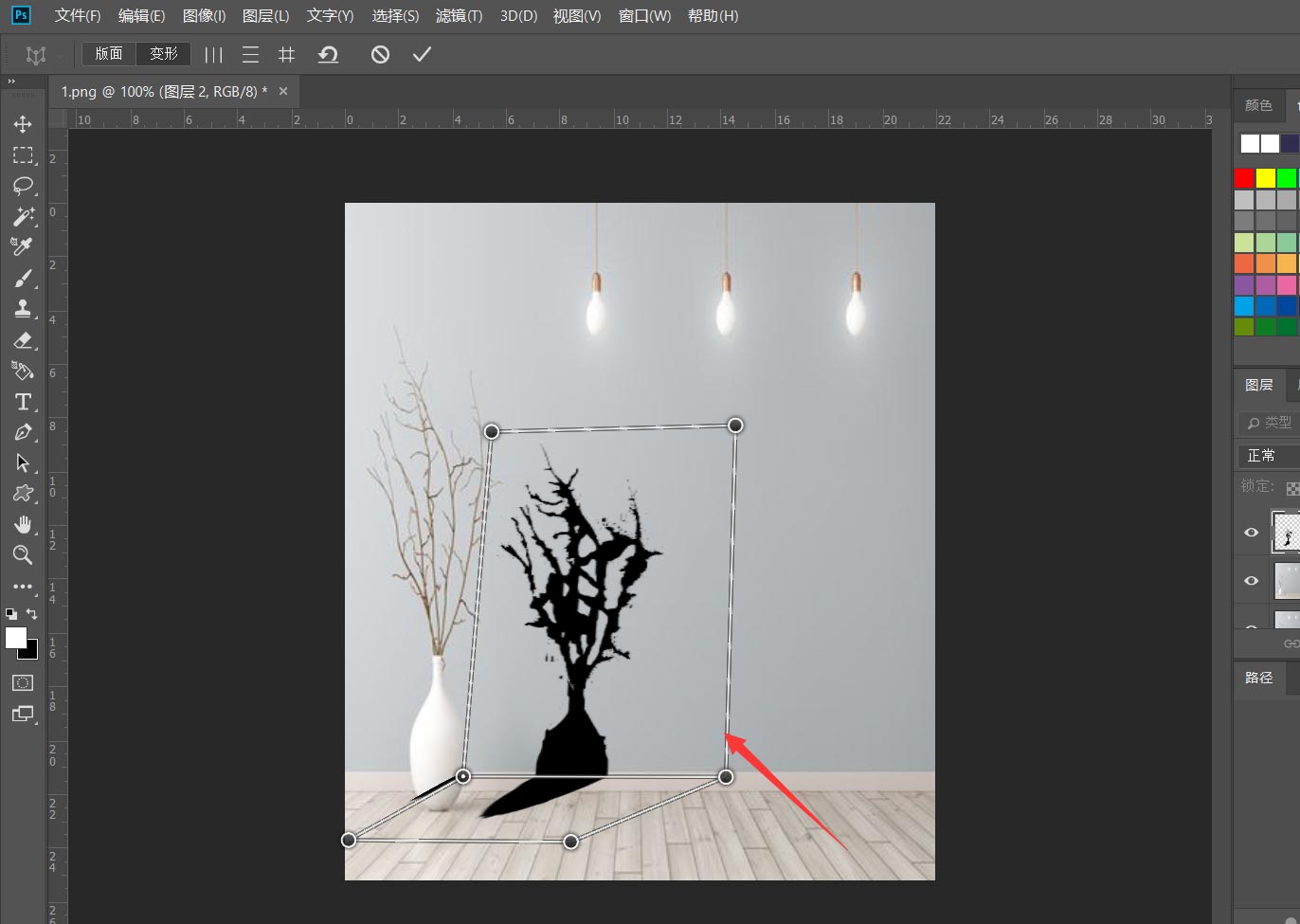This screenshot has width=1300, height=924.
Task: Click the Zoom magnifier tool
Action: pyautogui.click(x=23, y=555)
